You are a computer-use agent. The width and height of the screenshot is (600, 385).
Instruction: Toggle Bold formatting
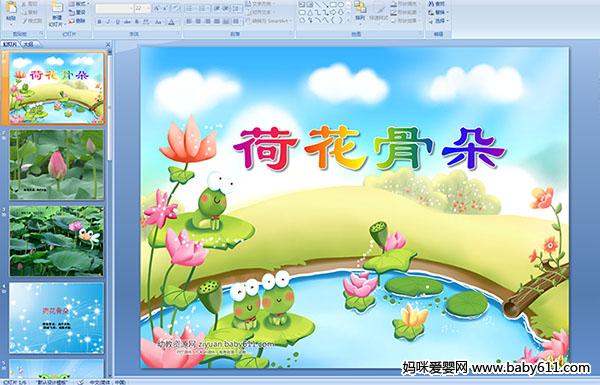click(99, 22)
